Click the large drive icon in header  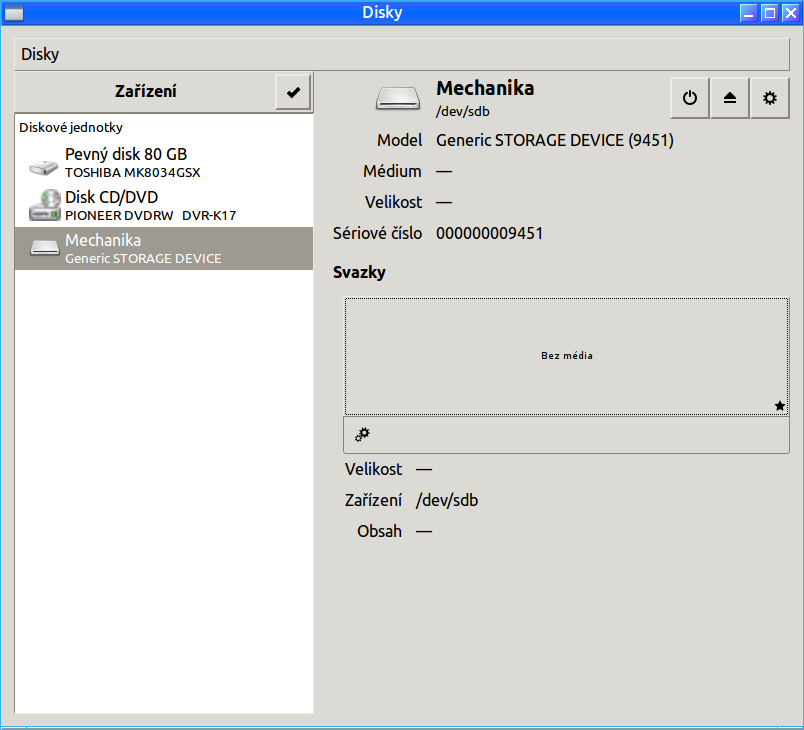pos(398,98)
